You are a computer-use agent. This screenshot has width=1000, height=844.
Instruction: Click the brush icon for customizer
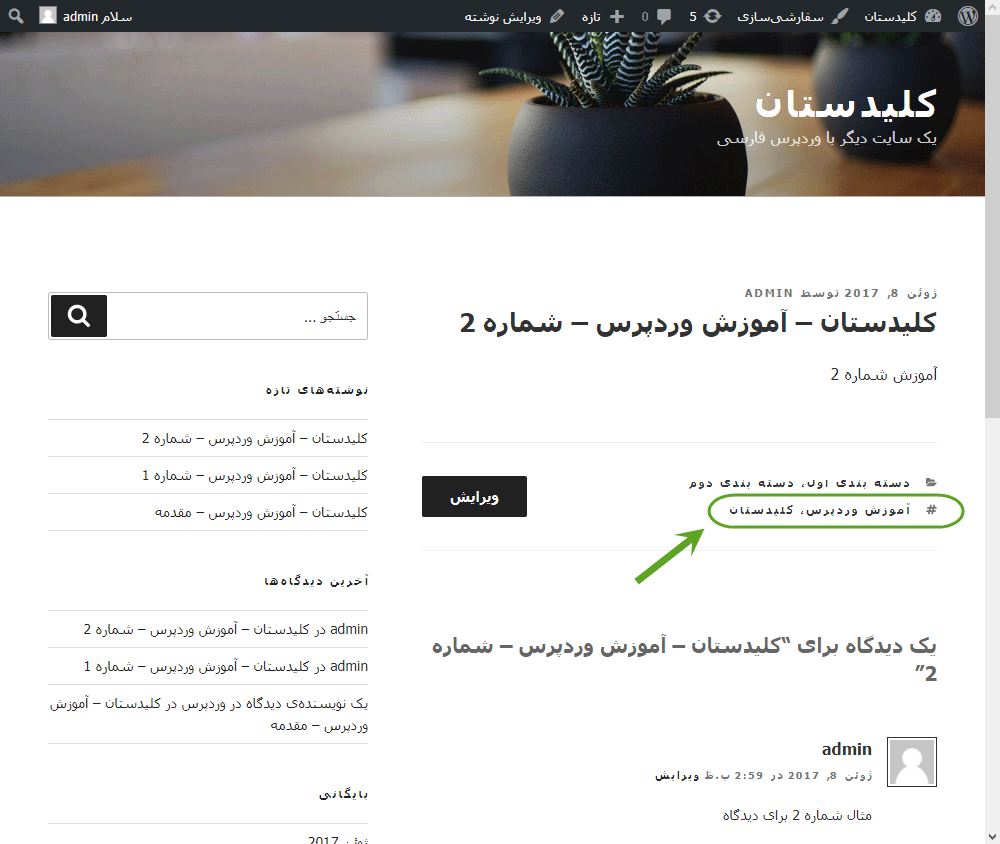(x=840, y=16)
